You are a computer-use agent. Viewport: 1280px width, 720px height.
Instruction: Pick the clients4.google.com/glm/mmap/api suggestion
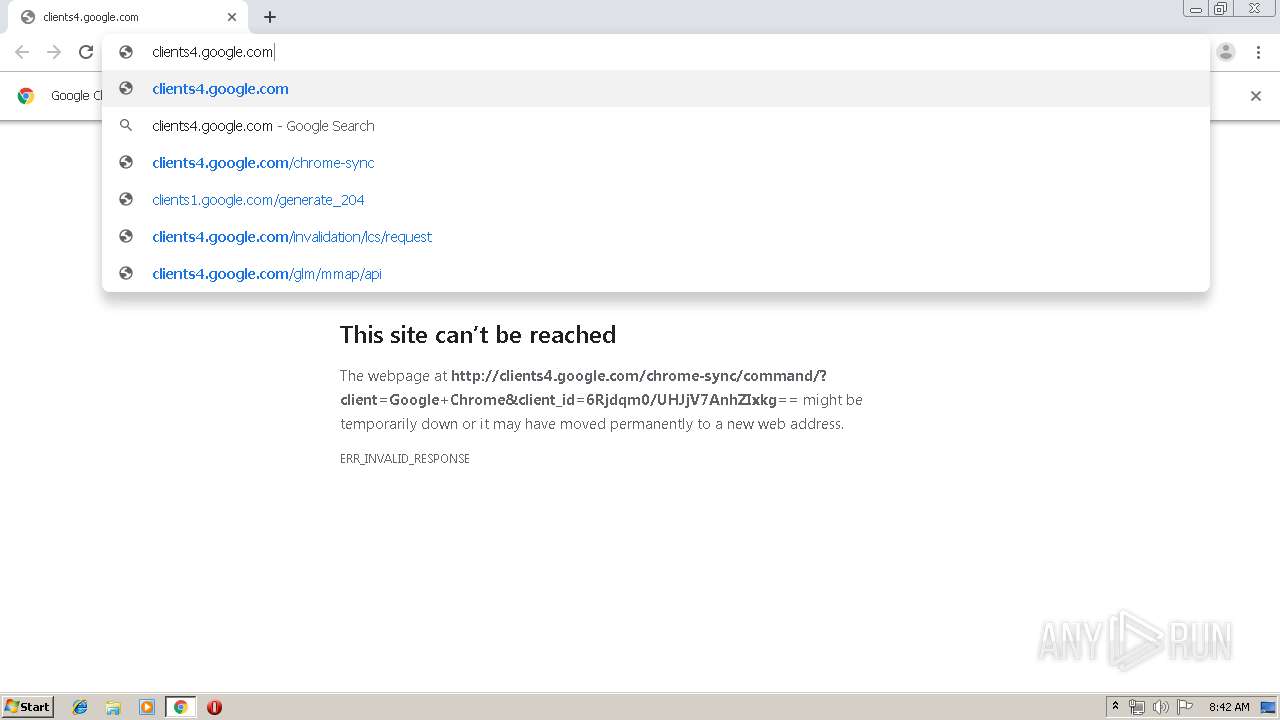[656, 274]
